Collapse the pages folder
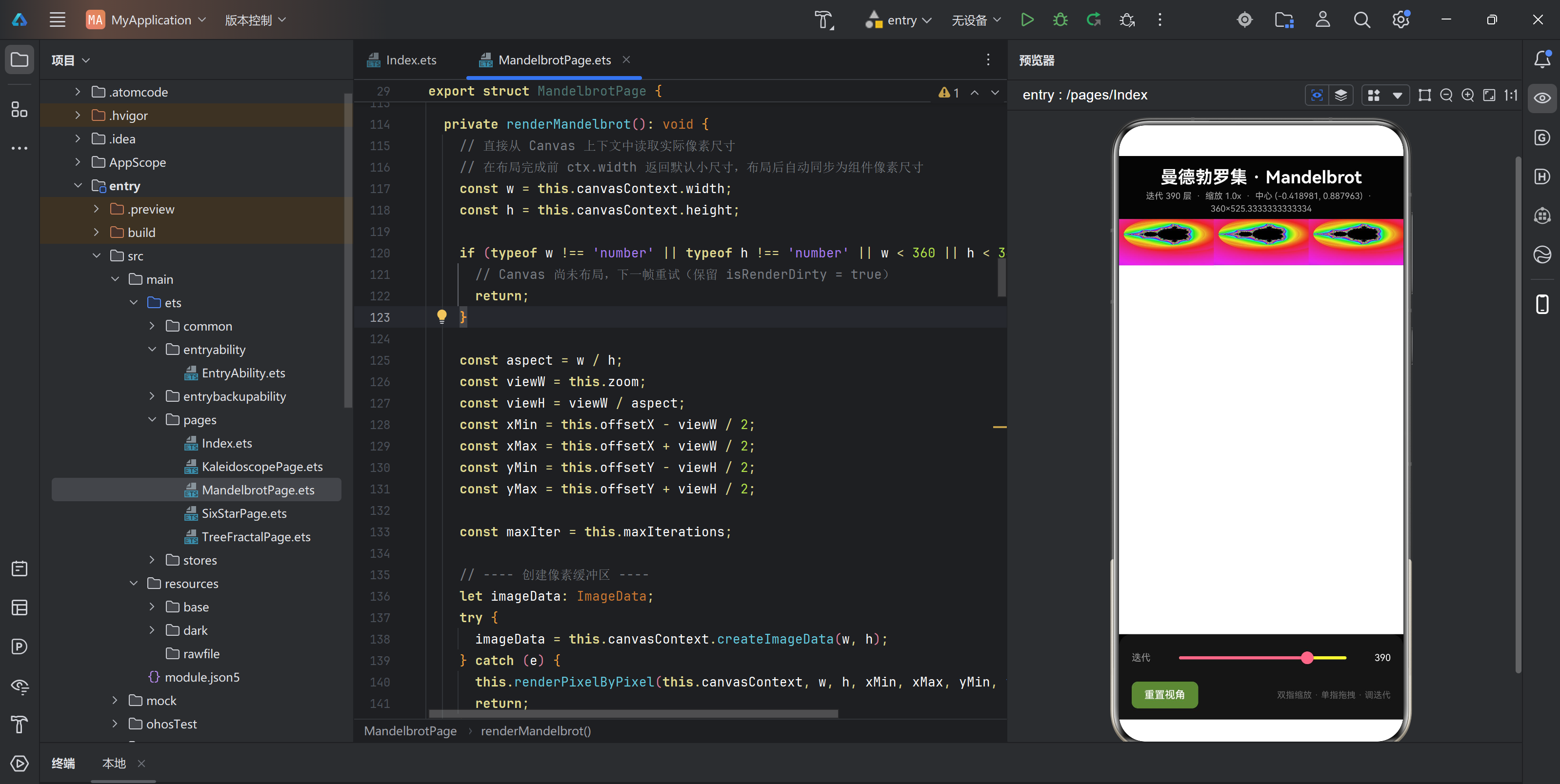 pos(152,419)
